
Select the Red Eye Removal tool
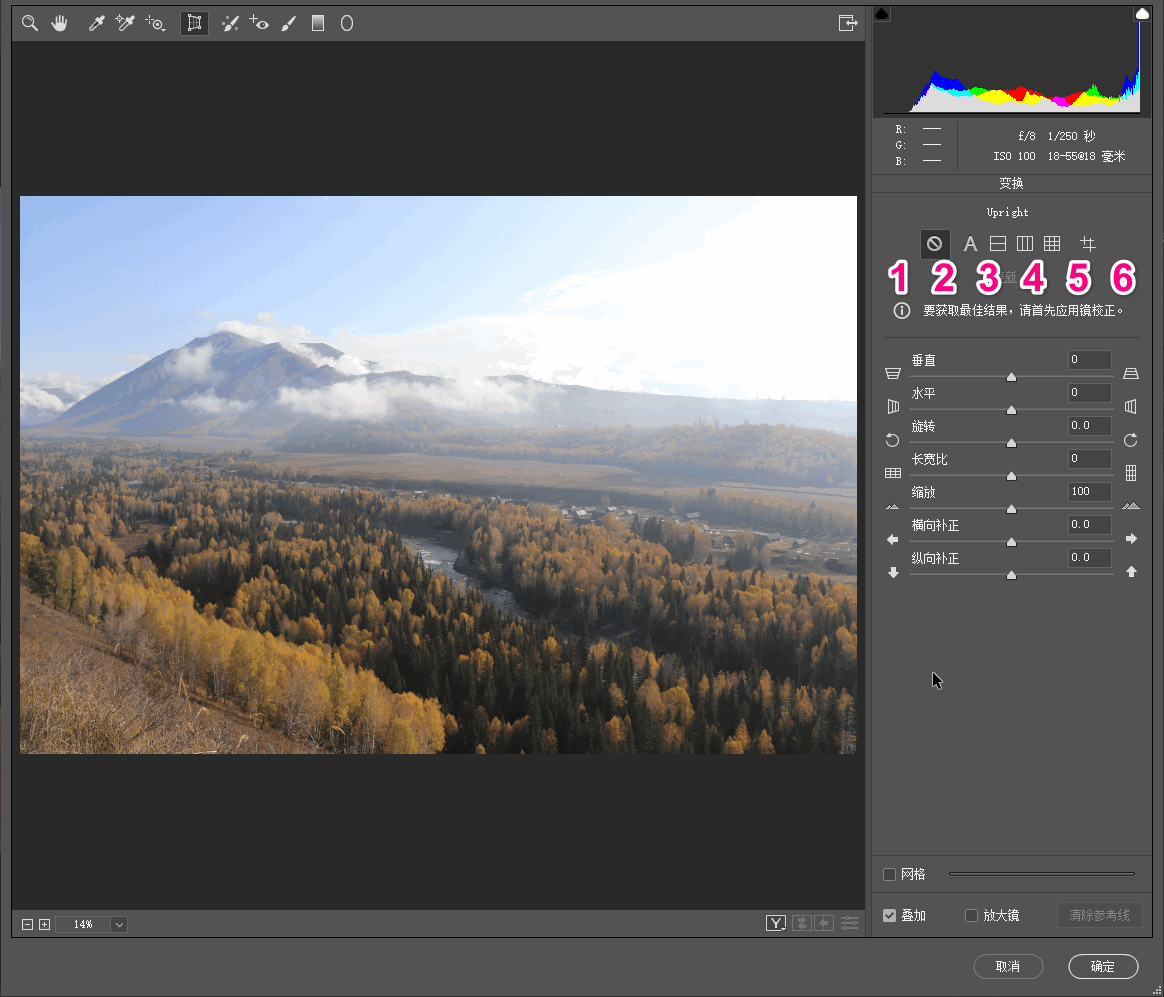pyautogui.click(x=259, y=23)
